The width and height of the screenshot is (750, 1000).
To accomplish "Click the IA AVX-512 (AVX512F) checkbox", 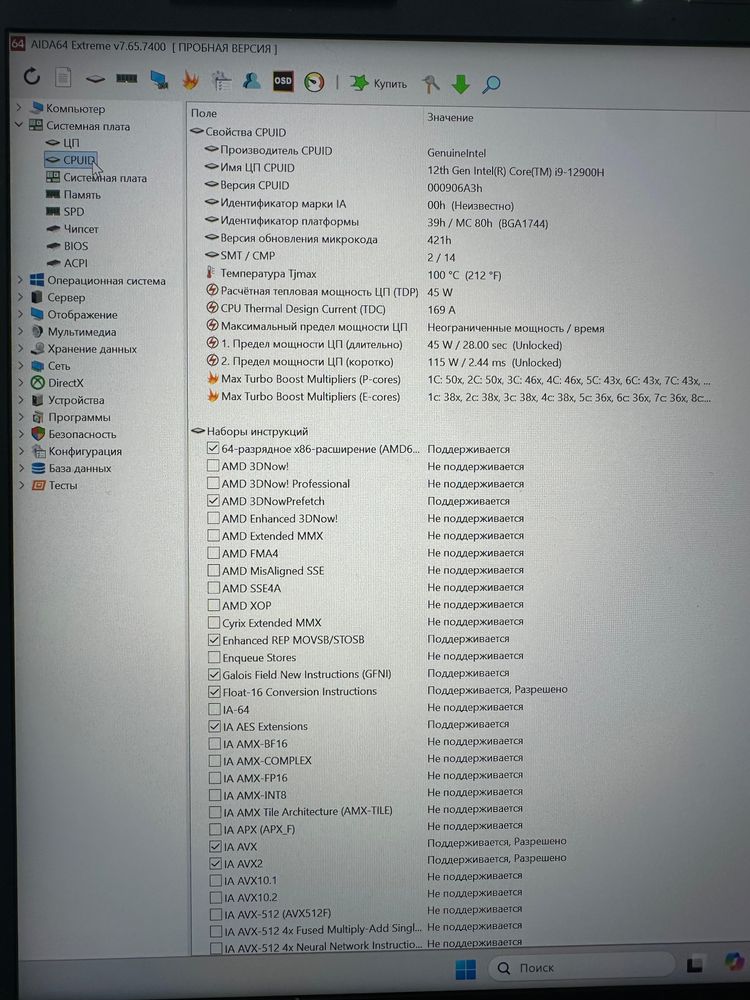I will point(216,914).
